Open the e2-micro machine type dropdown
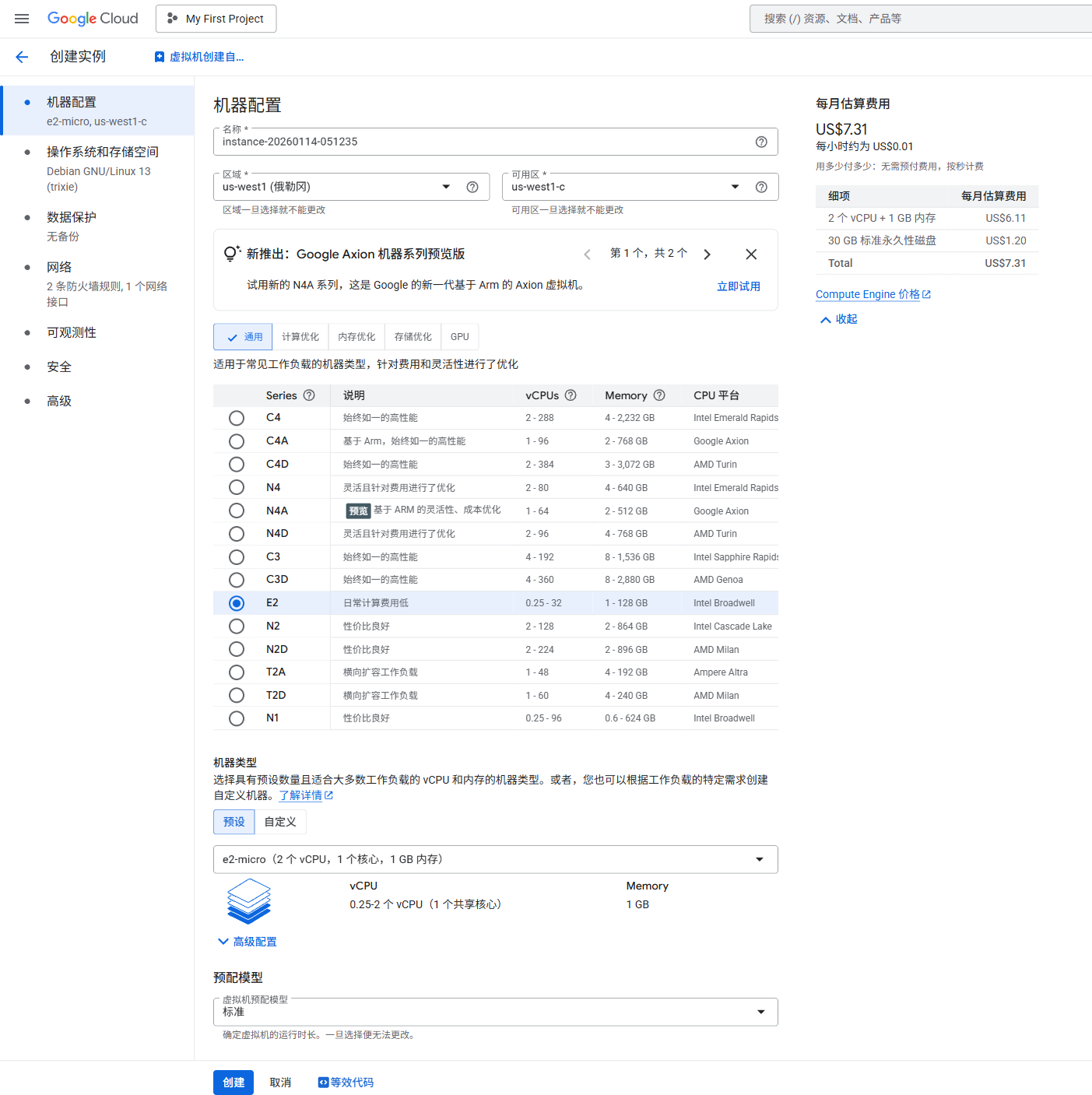The width and height of the screenshot is (1092, 1095). pyautogui.click(x=495, y=859)
